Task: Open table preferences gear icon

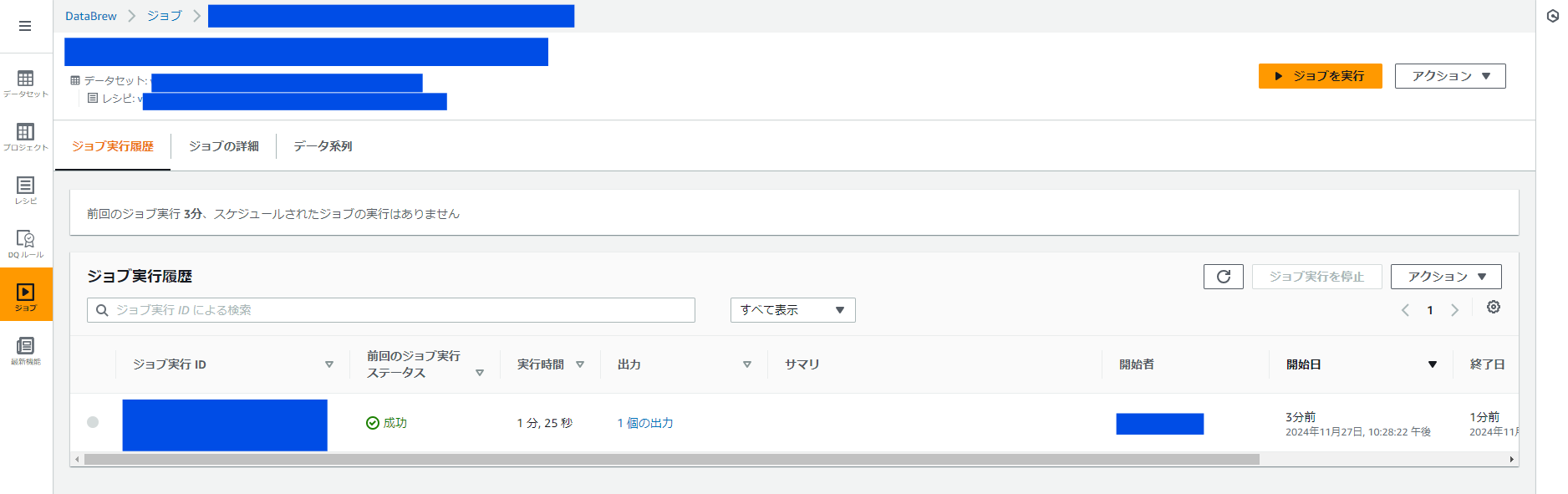Action: pyautogui.click(x=1493, y=308)
